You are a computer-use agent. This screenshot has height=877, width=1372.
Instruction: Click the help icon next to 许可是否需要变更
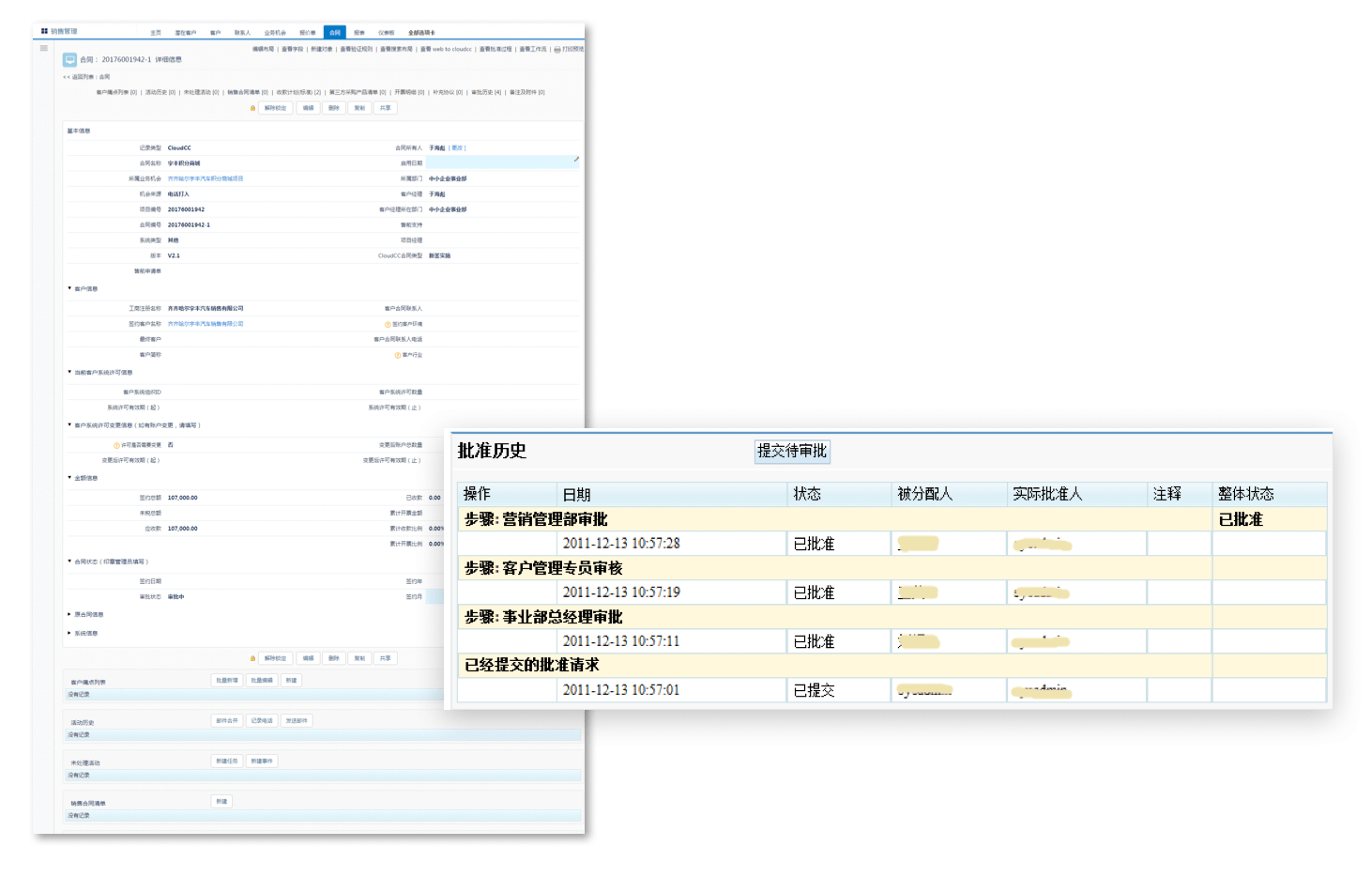[116, 445]
